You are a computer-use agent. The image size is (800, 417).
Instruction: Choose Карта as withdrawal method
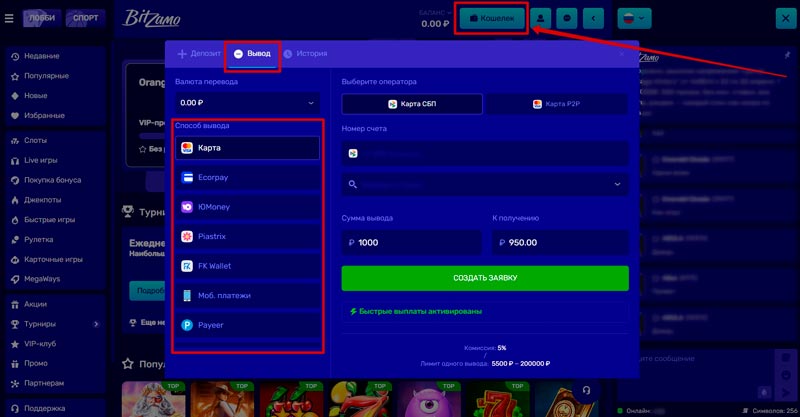(x=246, y=148)
